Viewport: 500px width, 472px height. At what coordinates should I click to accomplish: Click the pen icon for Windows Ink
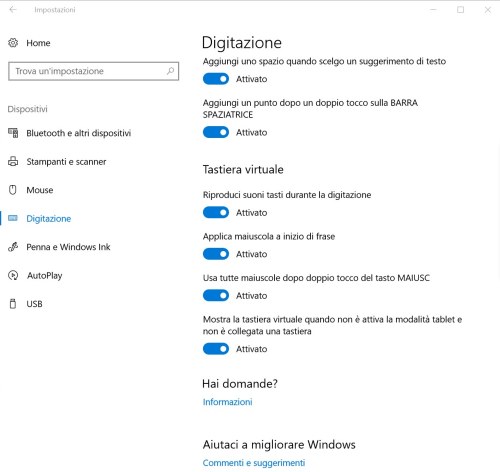13,247
